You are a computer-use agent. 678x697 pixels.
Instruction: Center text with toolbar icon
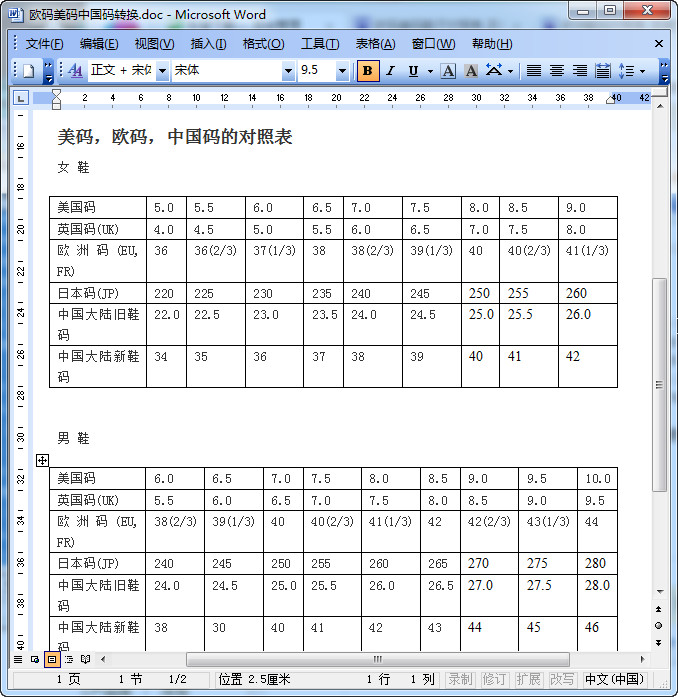coord(557,71)
